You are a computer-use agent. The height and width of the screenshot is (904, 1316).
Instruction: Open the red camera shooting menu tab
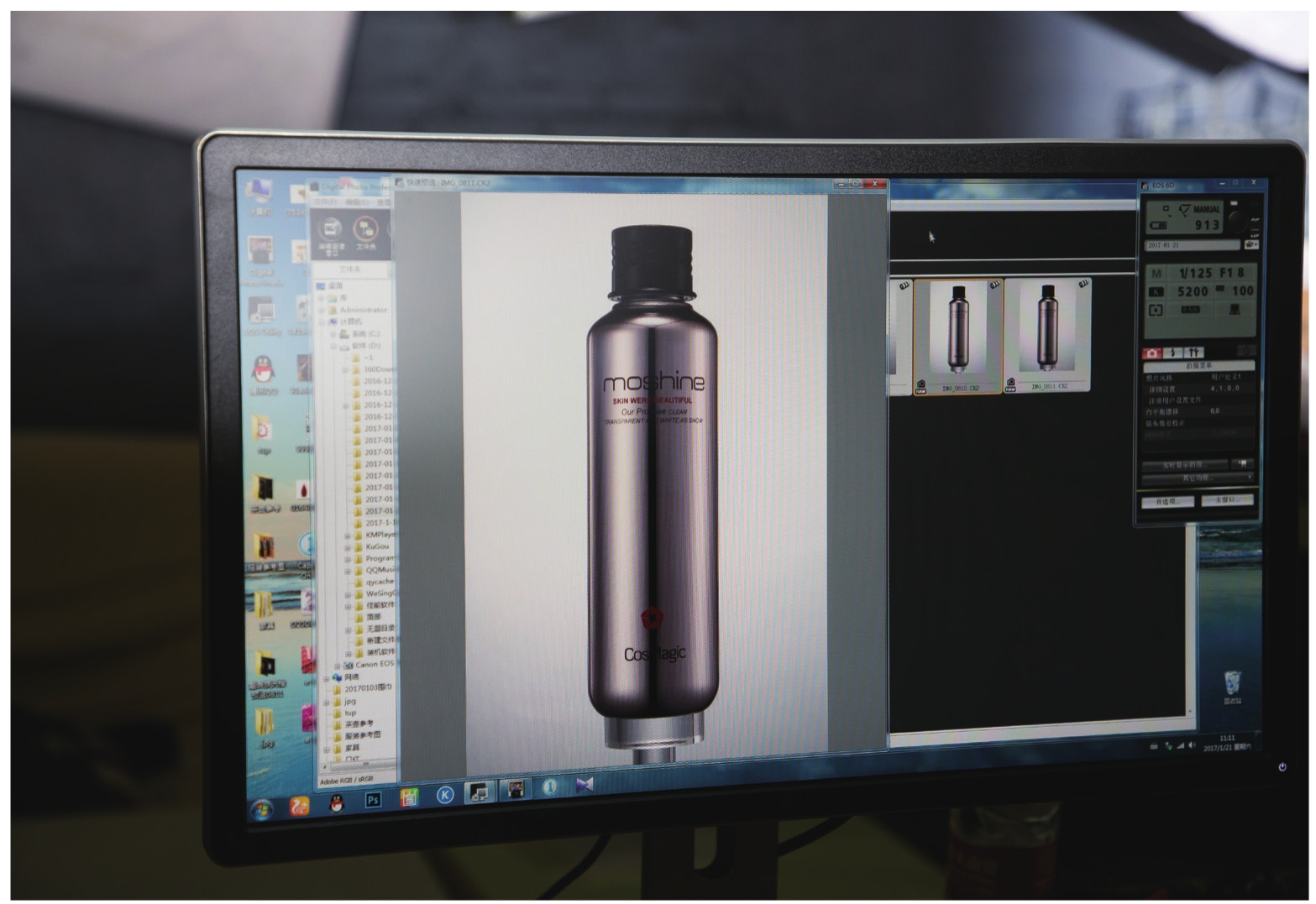click(1152, 353)
